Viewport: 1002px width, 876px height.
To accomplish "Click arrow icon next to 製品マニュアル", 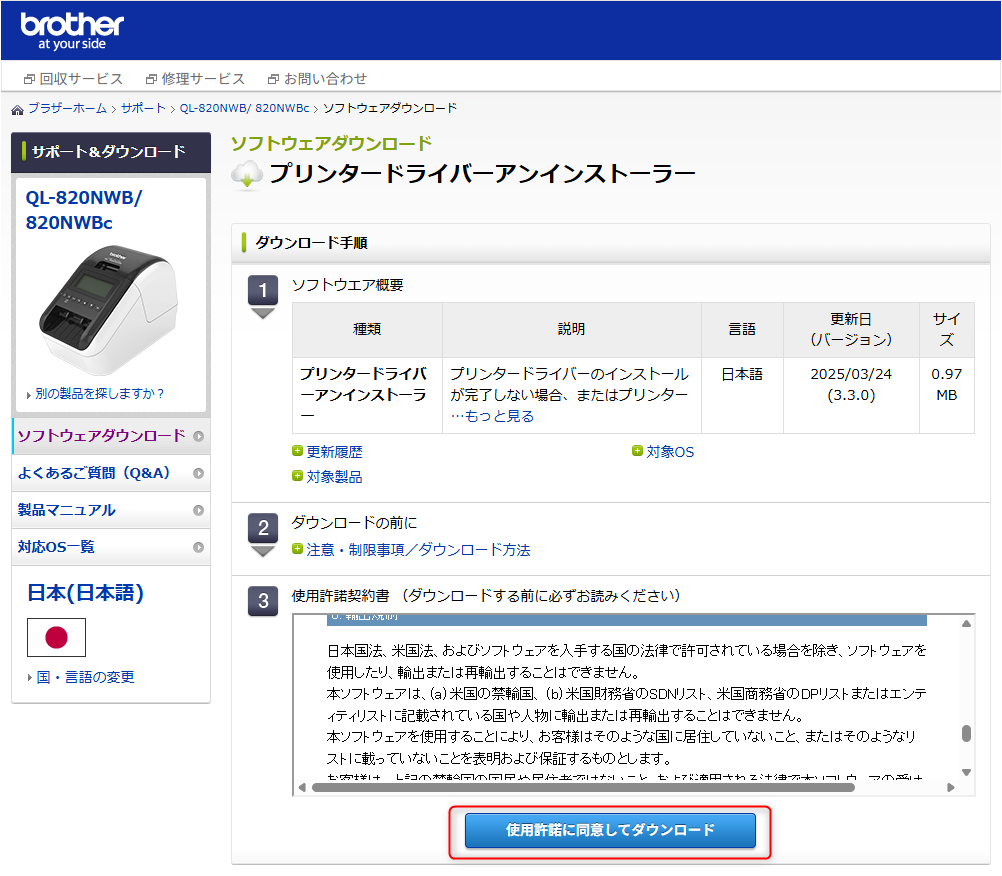I will (x=199, y=511).
